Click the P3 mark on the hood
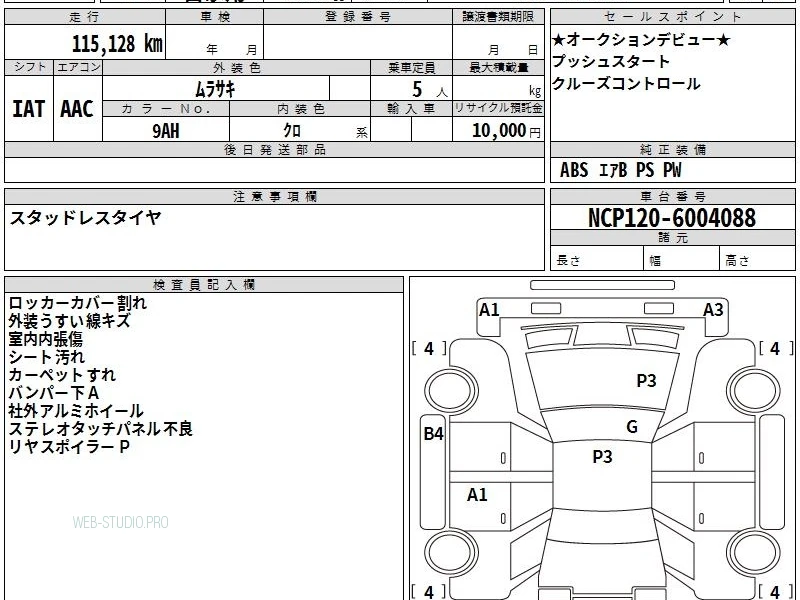 point(646,380)
